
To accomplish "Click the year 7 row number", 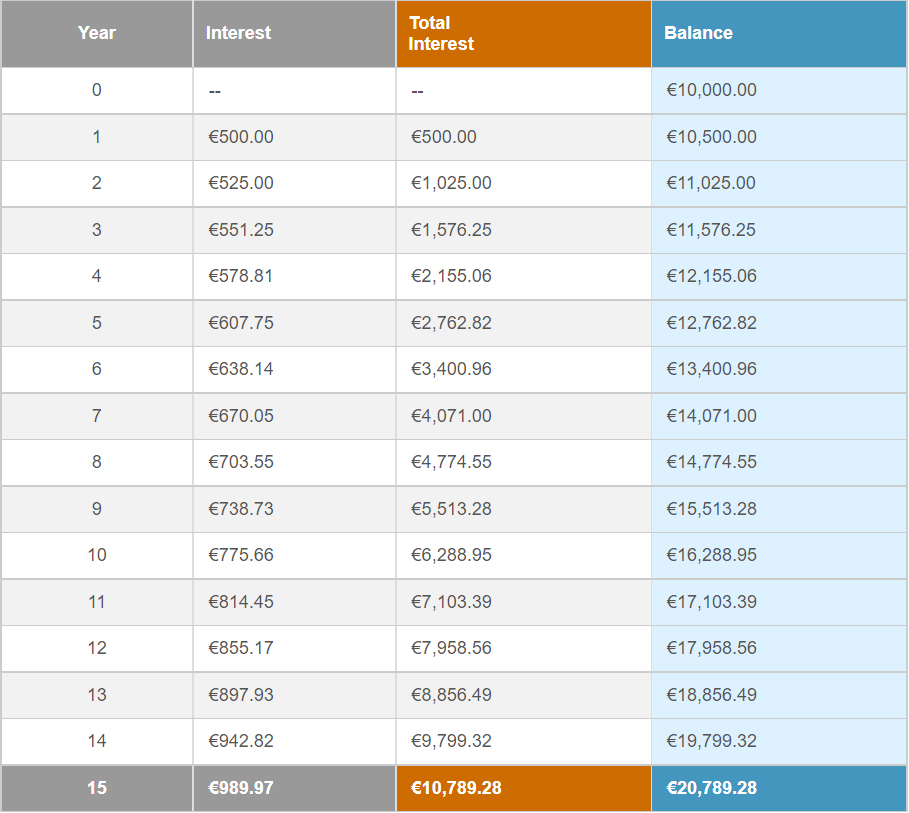I will pos(97,416).
